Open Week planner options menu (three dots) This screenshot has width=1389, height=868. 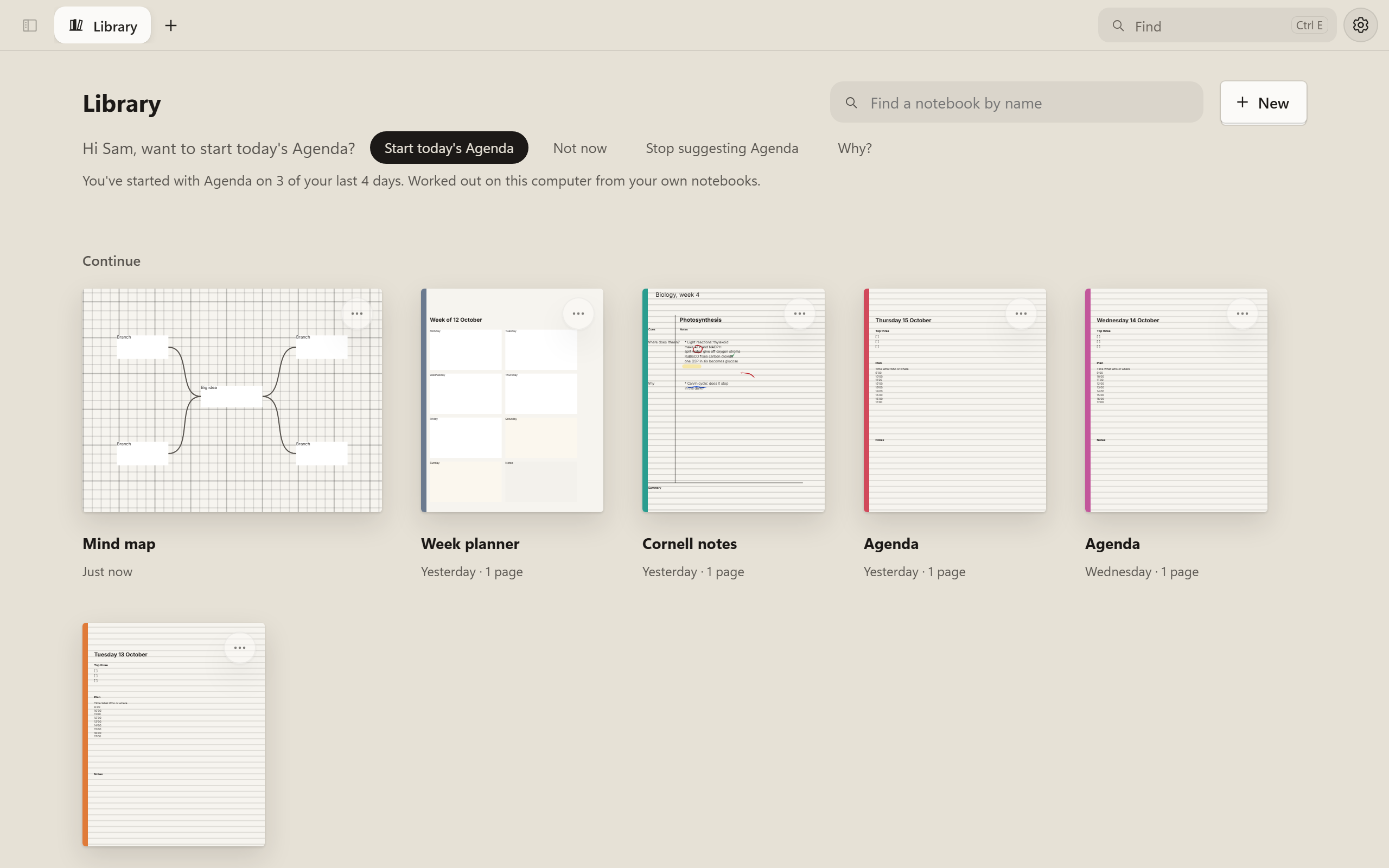pos(578,314)
